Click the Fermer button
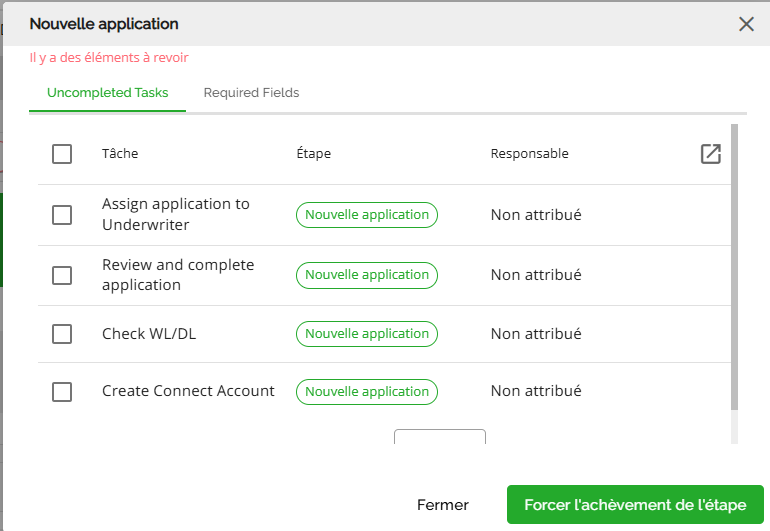 click(x=442, y=505)
